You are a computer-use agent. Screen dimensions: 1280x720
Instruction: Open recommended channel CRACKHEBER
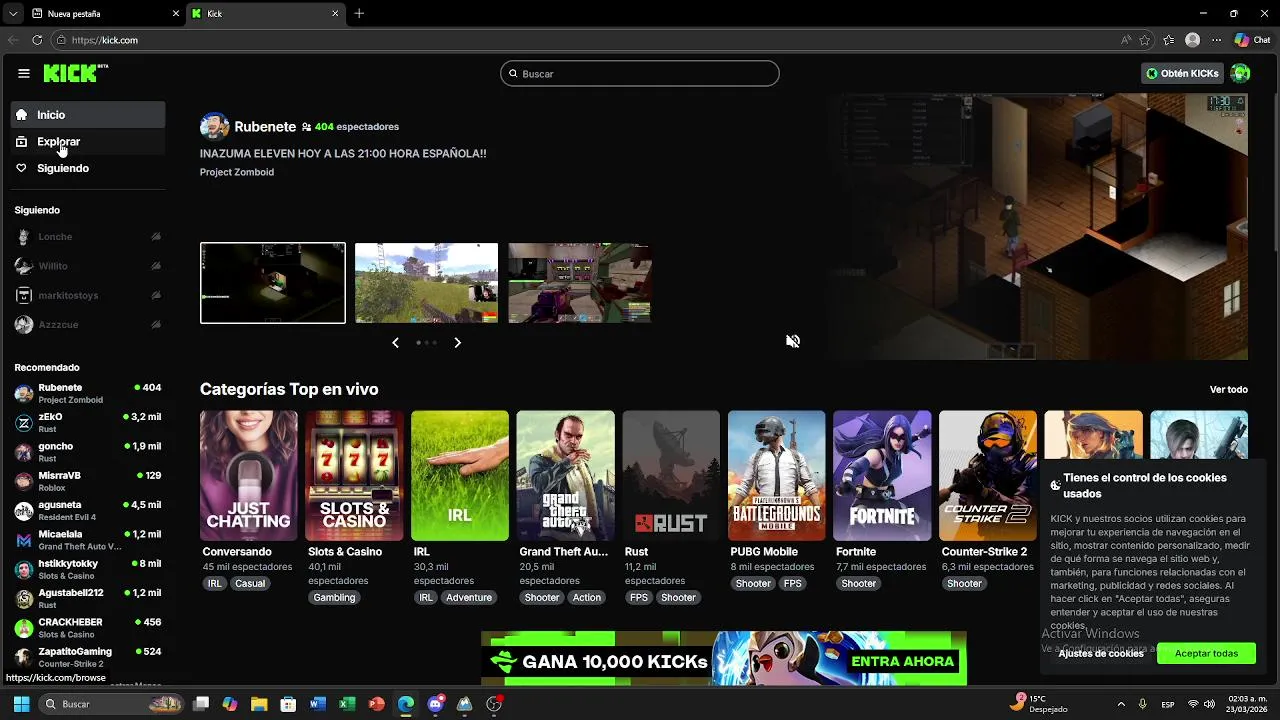coord(88,628)
